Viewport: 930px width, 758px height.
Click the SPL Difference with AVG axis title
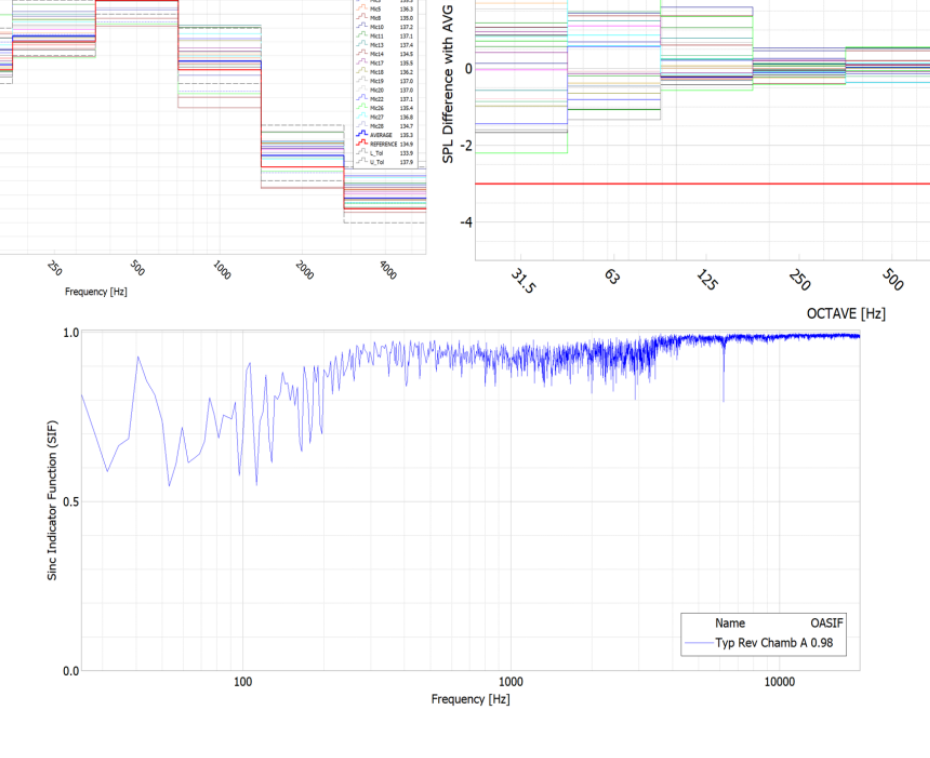coord(448,82)
